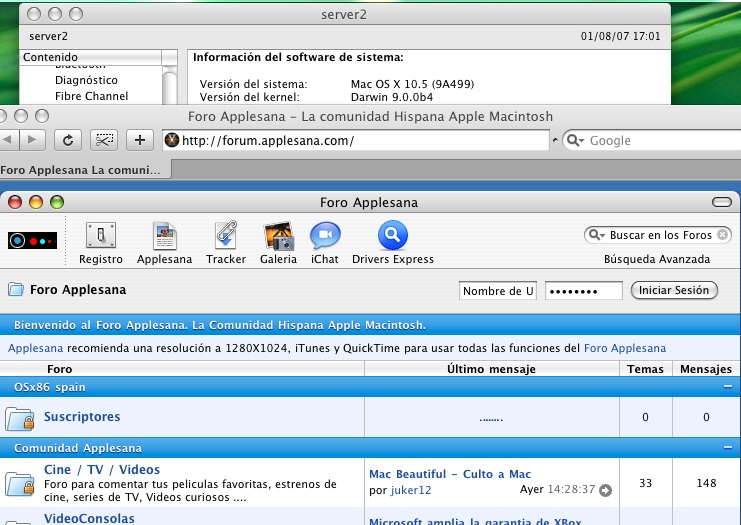Click the first Applesana link in the recommendation
The height and width of the screenshot is (525, 741).
click(35, 348)
